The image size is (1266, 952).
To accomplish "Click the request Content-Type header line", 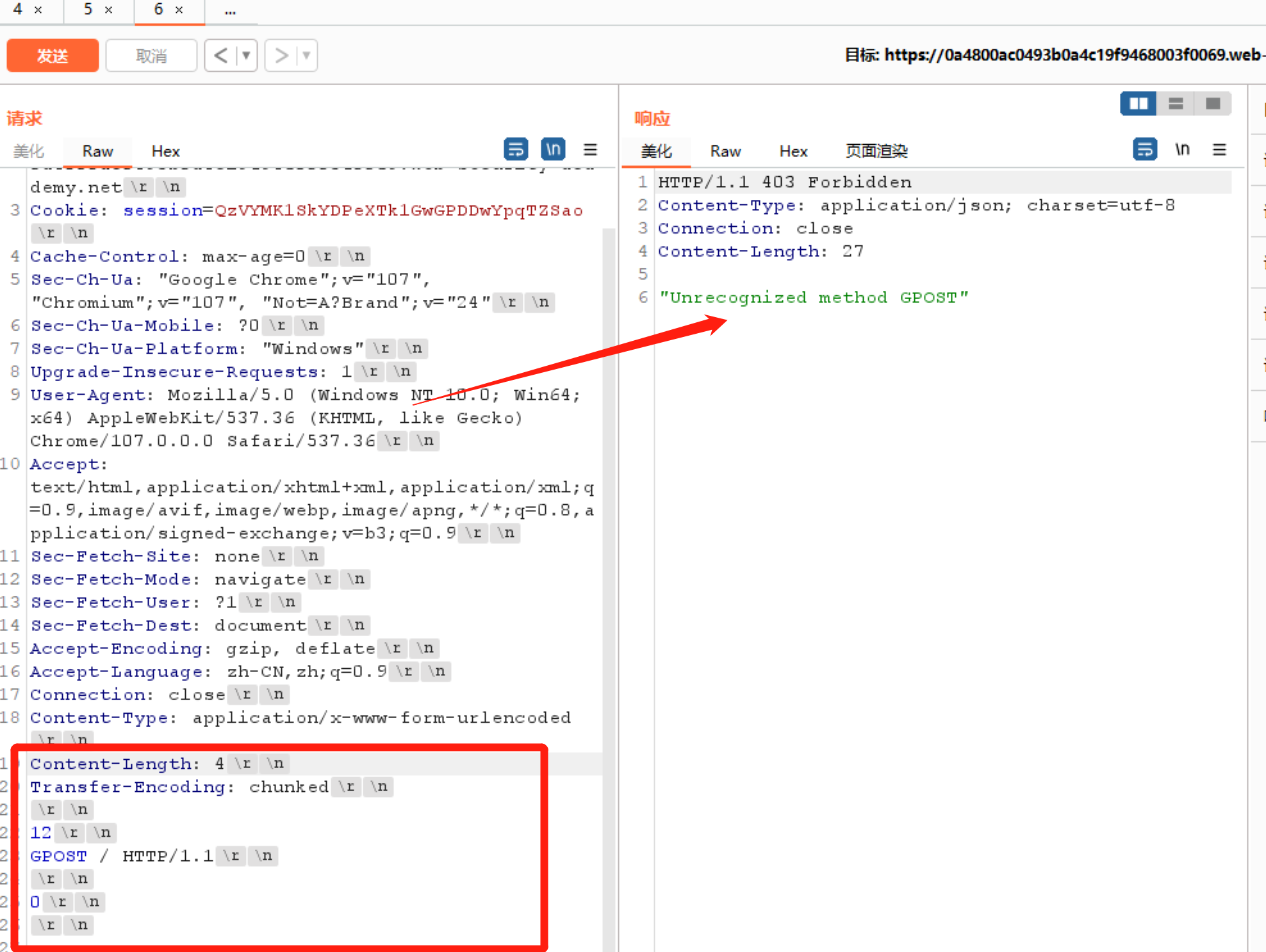I will pyautogui.click(x=300, y=718).
